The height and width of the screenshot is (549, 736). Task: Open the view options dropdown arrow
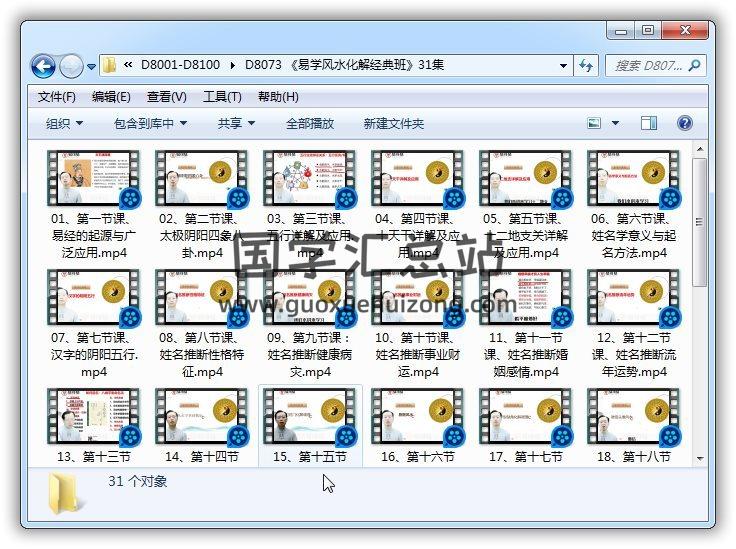tap(615, 124)
